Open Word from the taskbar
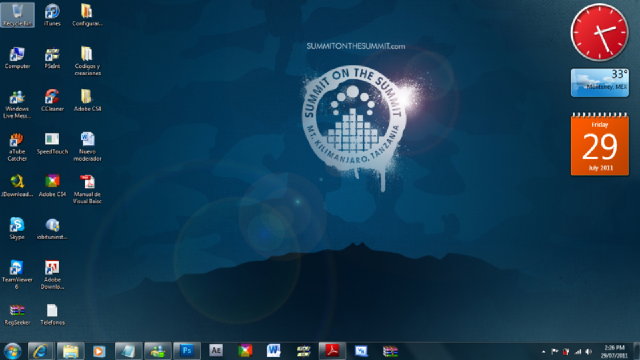Screen dimensions: 640x360 [x=274, y=351]
